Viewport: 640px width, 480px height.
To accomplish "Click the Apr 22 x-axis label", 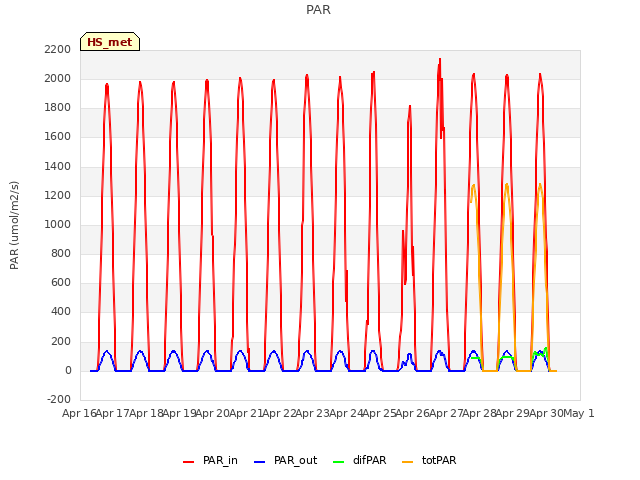I will [x=279, y=413].
